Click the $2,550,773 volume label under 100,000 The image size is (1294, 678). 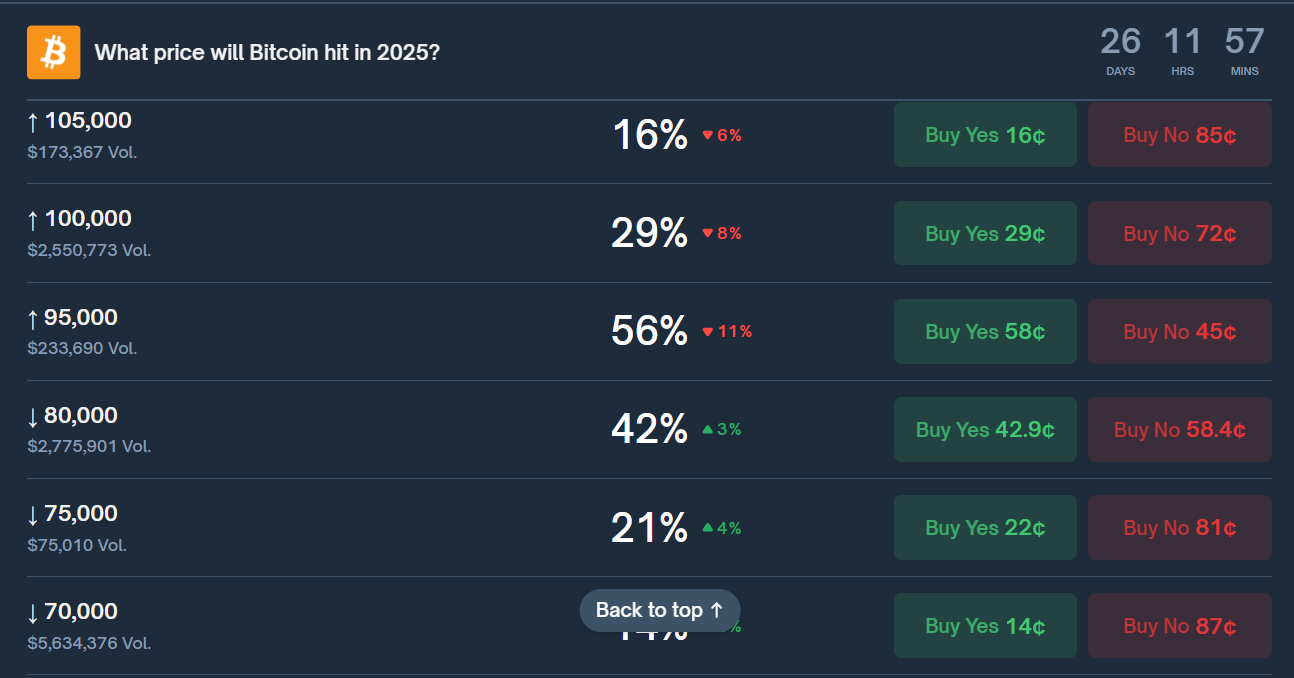(89, 250)
